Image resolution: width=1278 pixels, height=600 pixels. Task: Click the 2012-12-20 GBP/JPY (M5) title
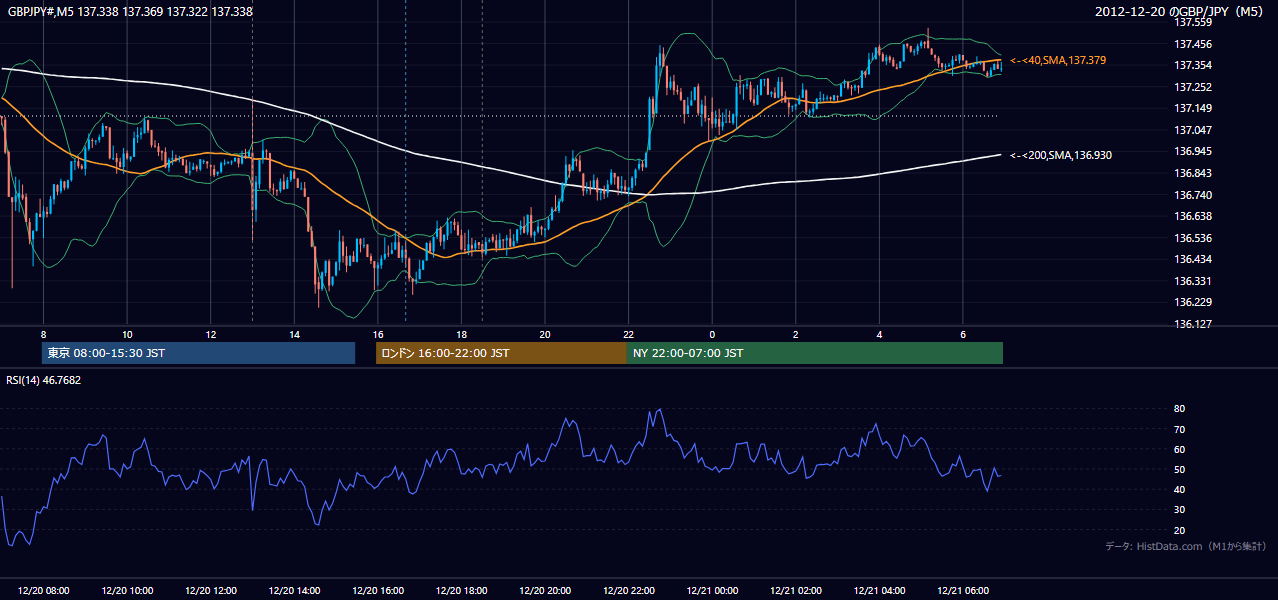point(1181,12)
